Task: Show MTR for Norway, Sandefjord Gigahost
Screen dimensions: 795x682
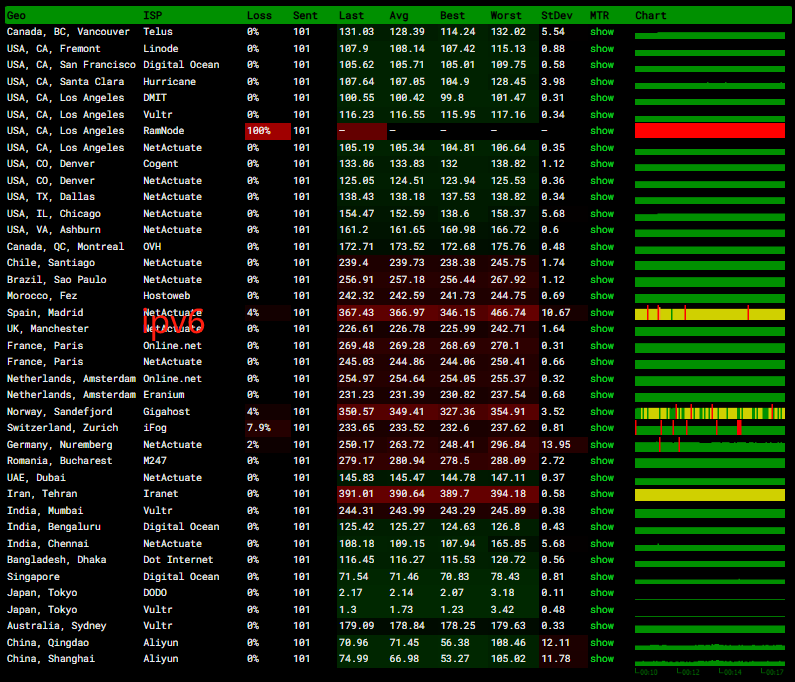Action: point(602,412)
